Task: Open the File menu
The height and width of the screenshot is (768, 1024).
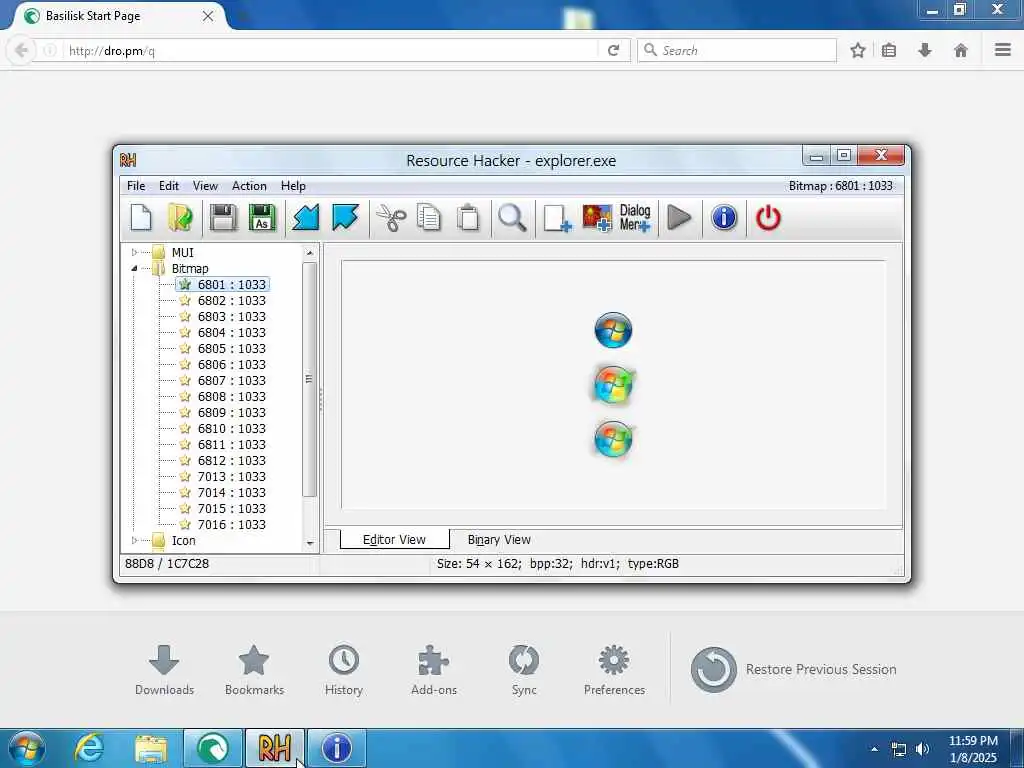Action: click(136, 185)
